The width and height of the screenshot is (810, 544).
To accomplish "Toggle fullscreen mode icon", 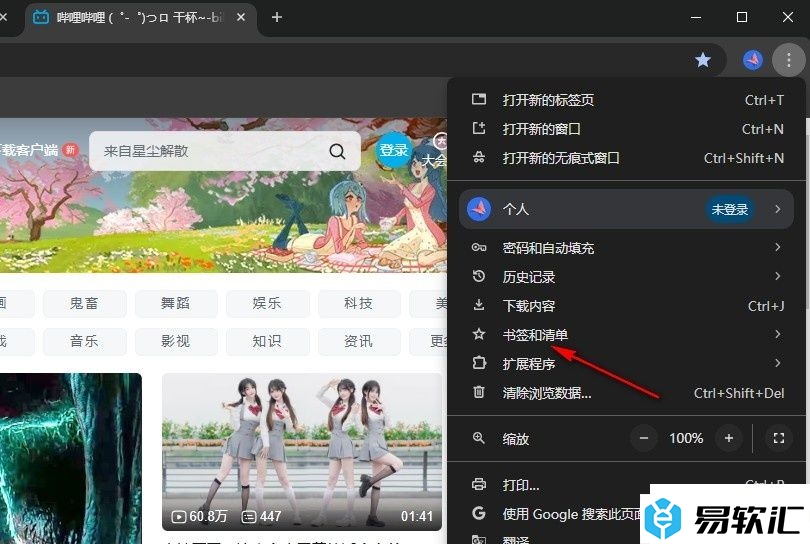I will coord(778,438).
